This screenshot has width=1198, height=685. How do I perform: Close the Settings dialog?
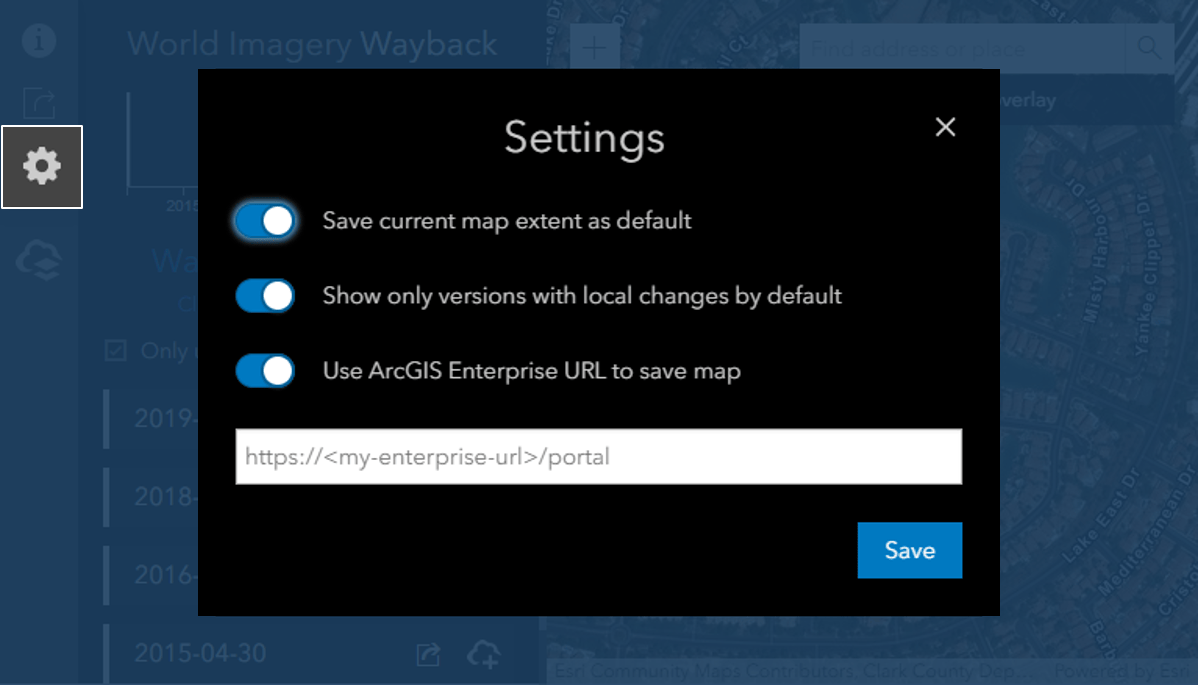(944, 127)
